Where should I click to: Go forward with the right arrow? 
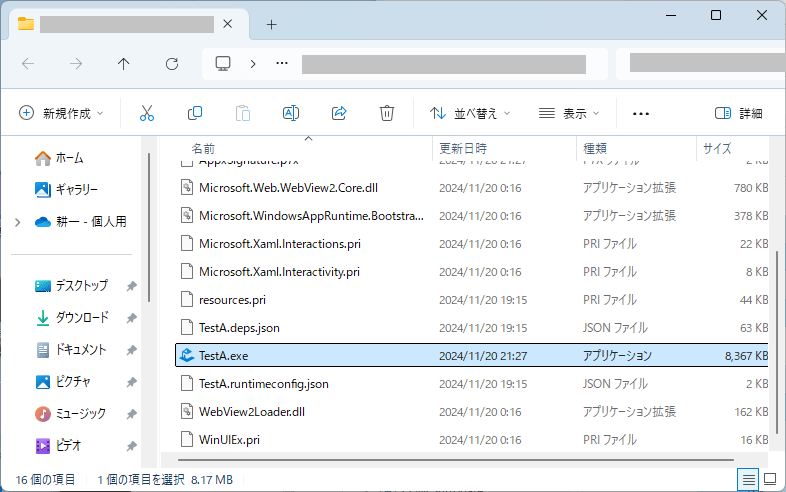76,64
